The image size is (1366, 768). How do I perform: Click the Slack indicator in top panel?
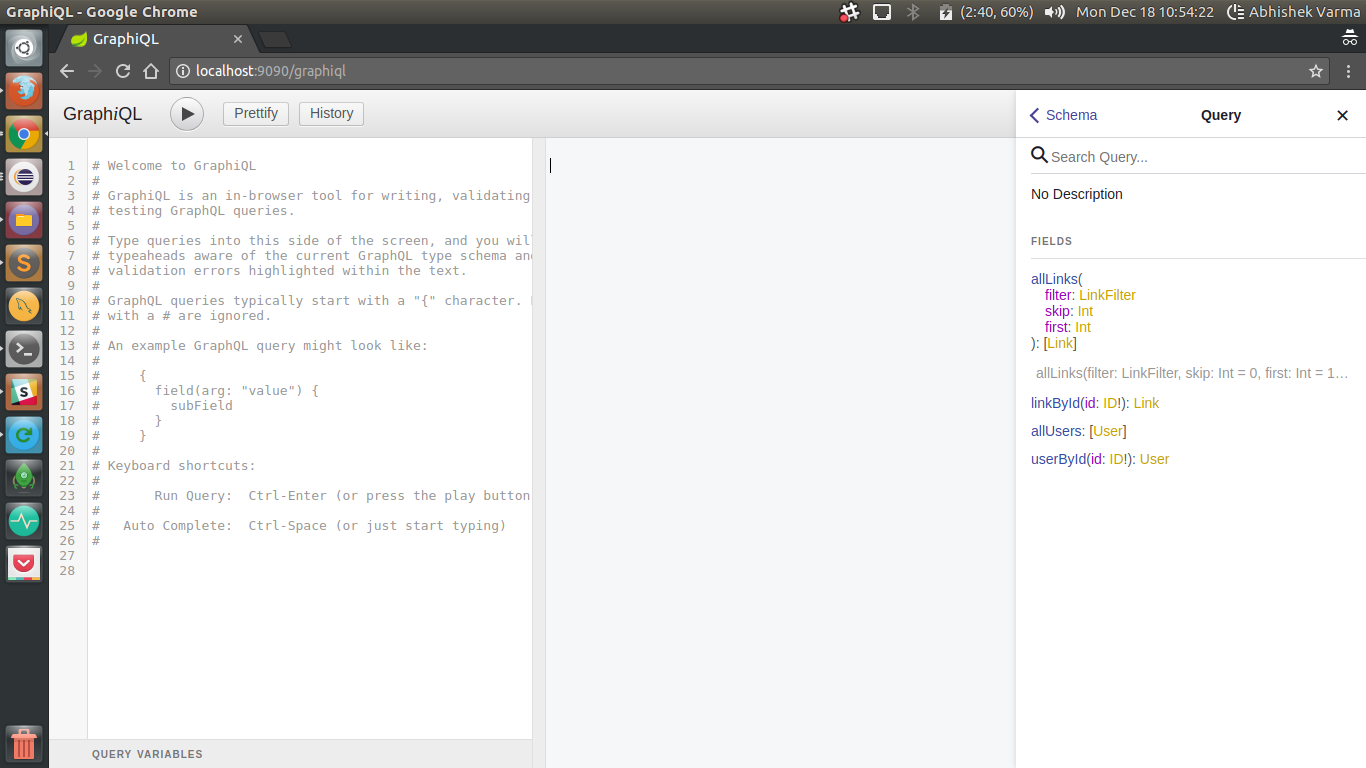click(849, 12)
